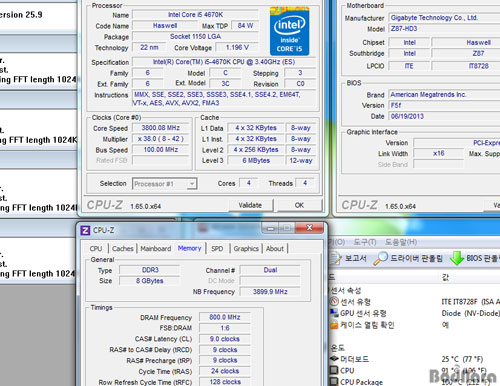Click the motherboard temperature row icon
The image size is (500, 386).
(334, 359)
